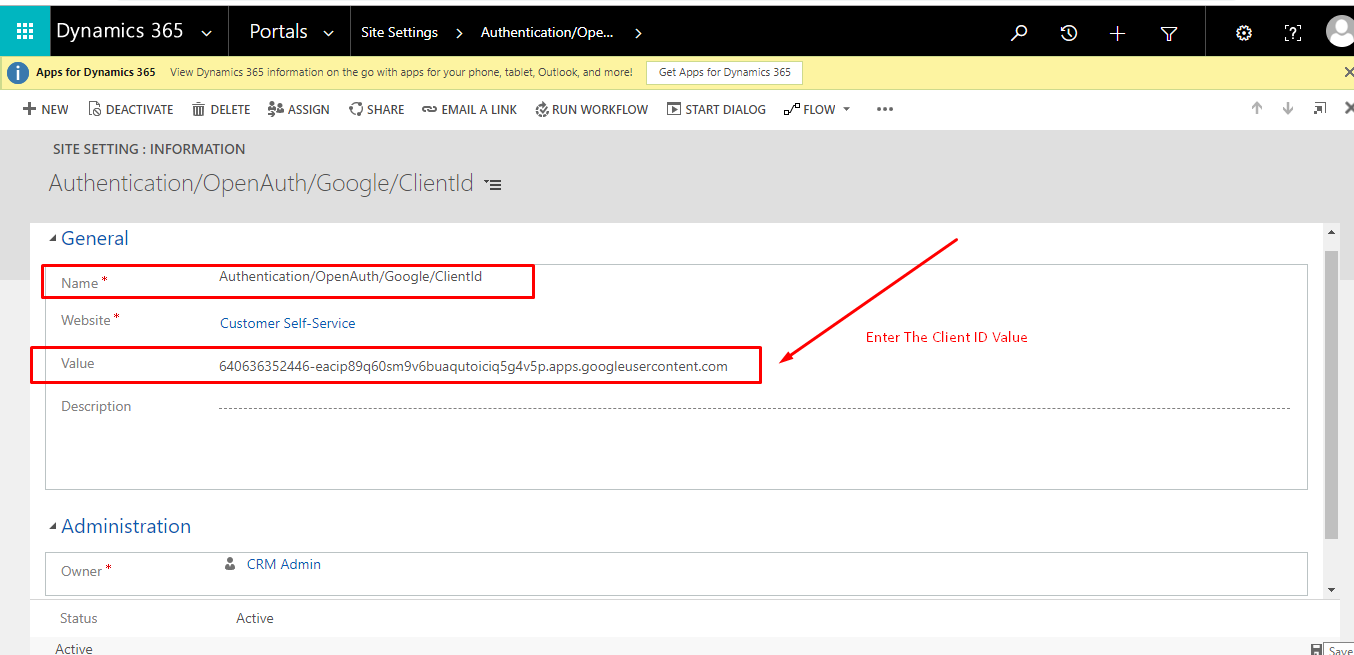Click the pop-out record icon
The height and width of the screenshot is (655, 1354).
1320,108
